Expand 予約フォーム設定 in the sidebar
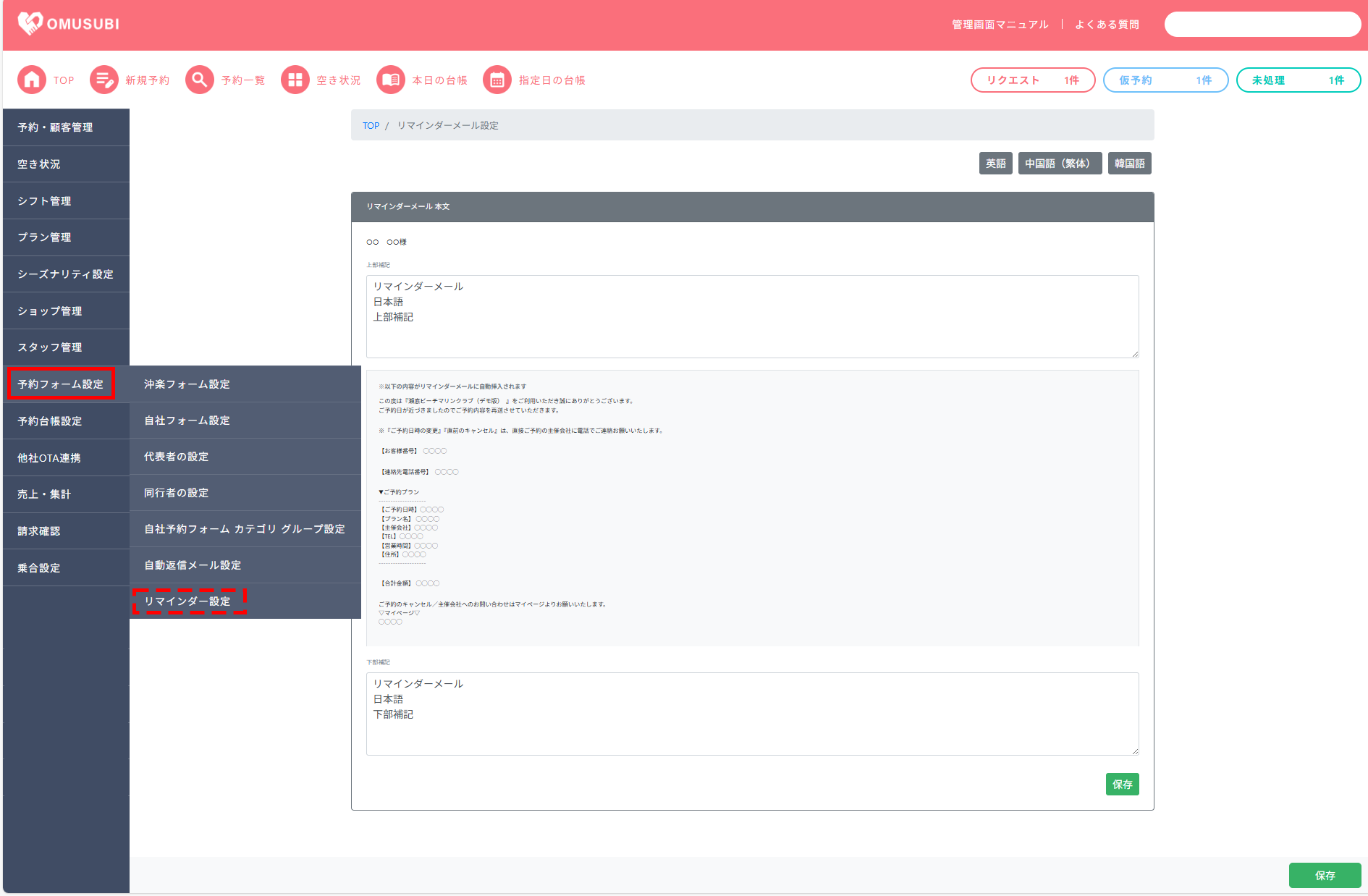Viewport: 1368px width, 896px height. [x=61, y=384]
